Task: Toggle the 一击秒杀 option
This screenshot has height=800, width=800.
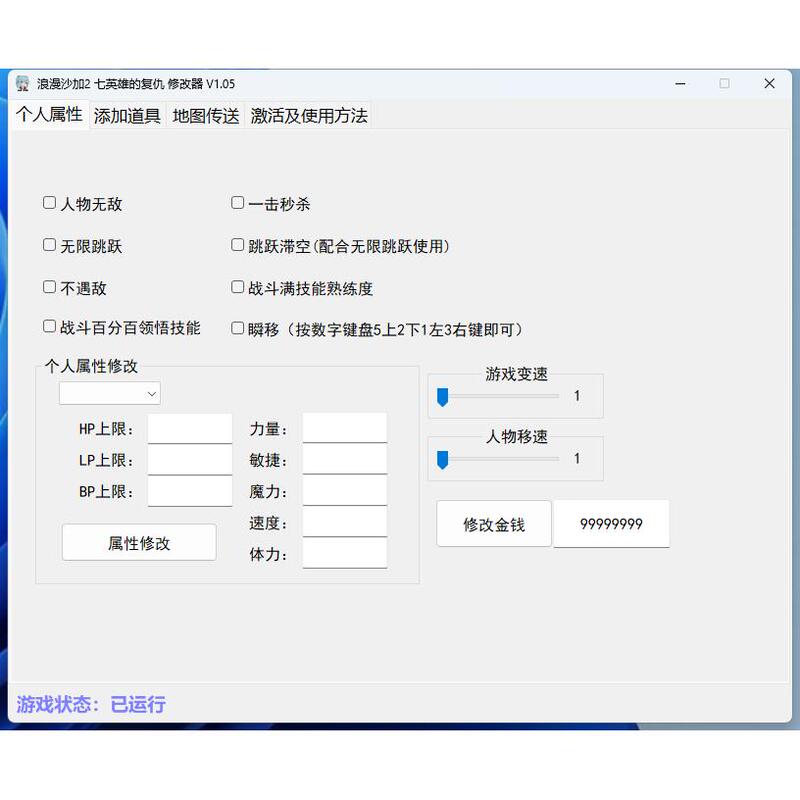Action: (238, 203)
